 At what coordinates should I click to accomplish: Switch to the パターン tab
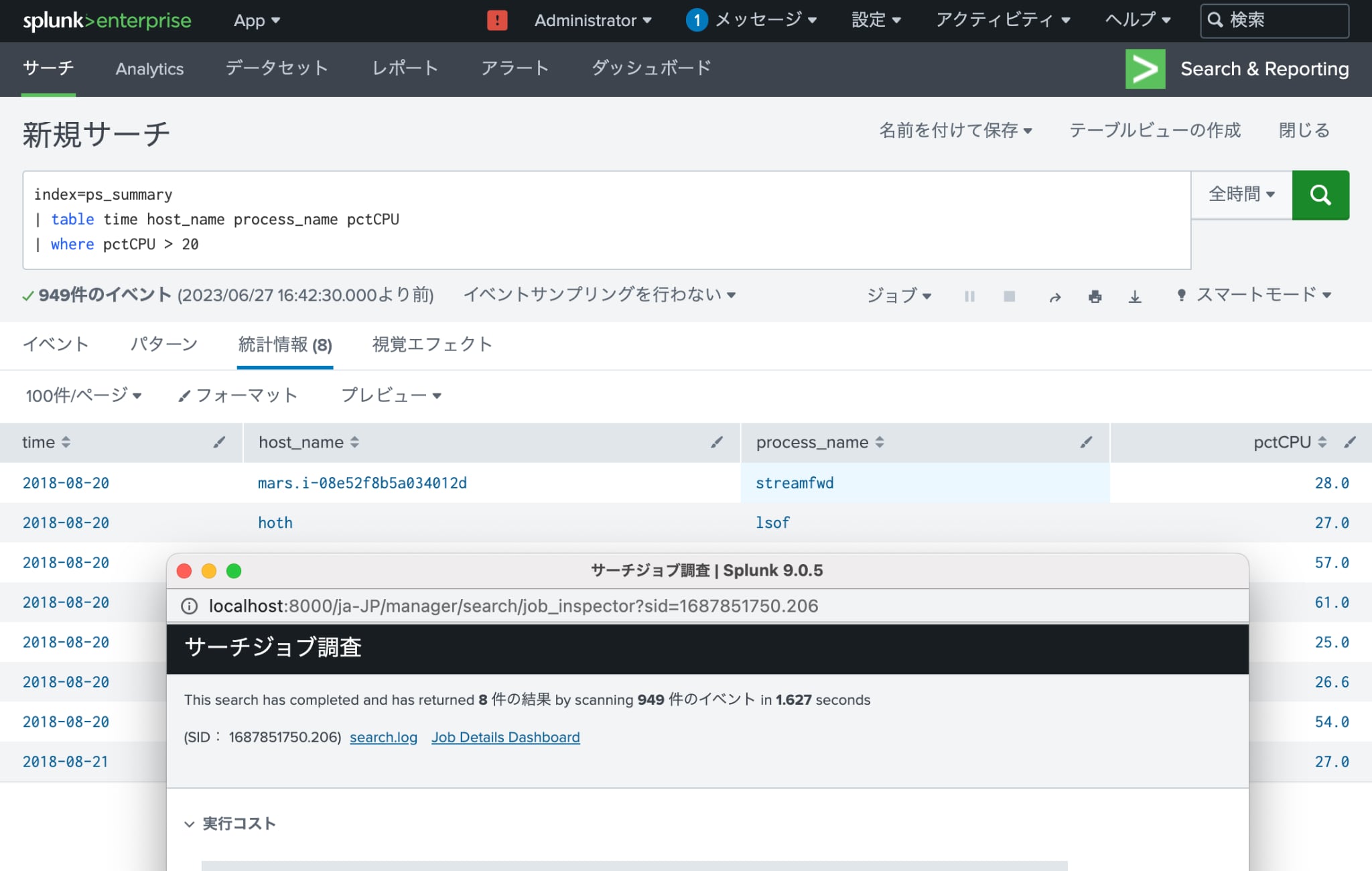tap(163, 344)
